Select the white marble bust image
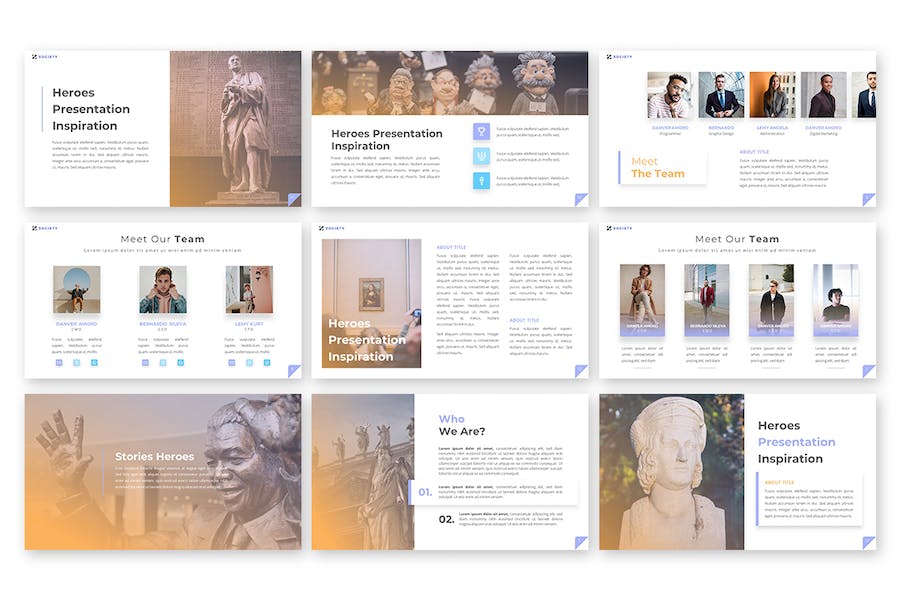900x600 pixels. [x=671, y=471]
